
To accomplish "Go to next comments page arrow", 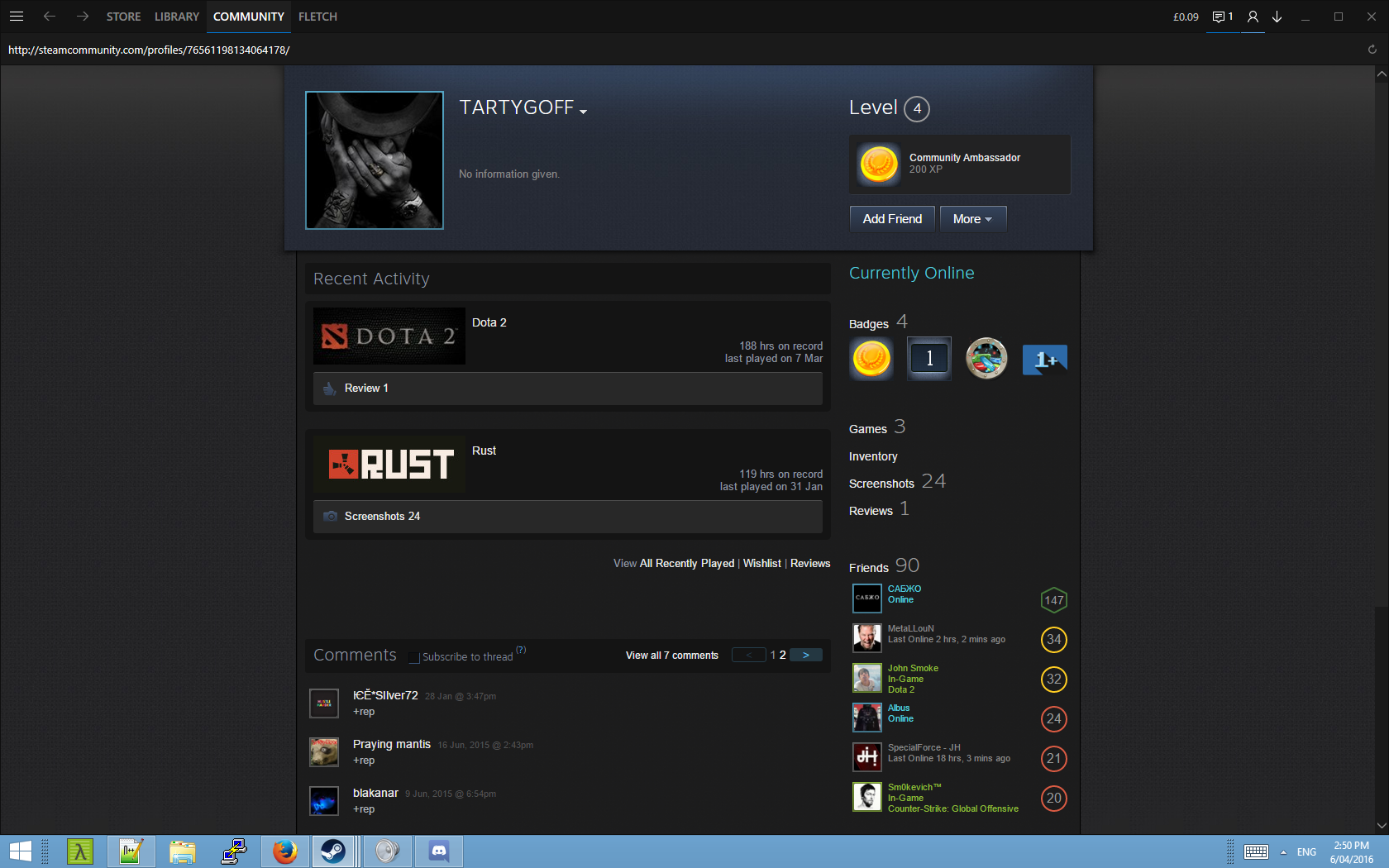I will [x=805, y=655].
